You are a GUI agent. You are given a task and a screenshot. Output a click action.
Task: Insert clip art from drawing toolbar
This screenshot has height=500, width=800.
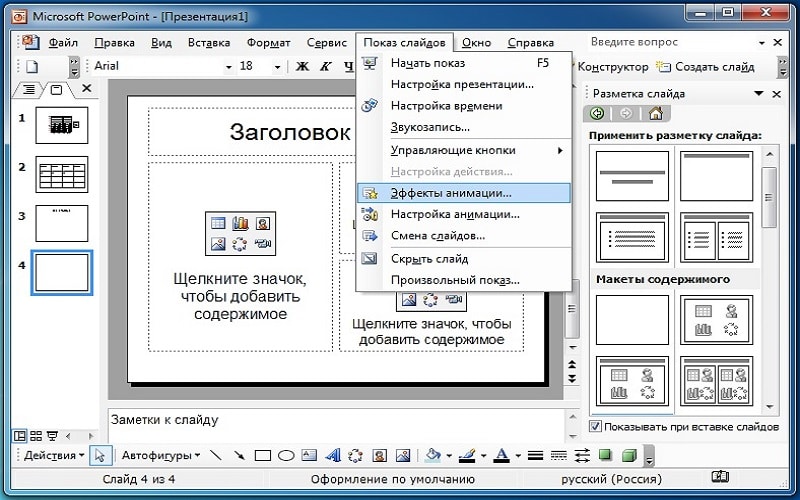coord(379,455)
